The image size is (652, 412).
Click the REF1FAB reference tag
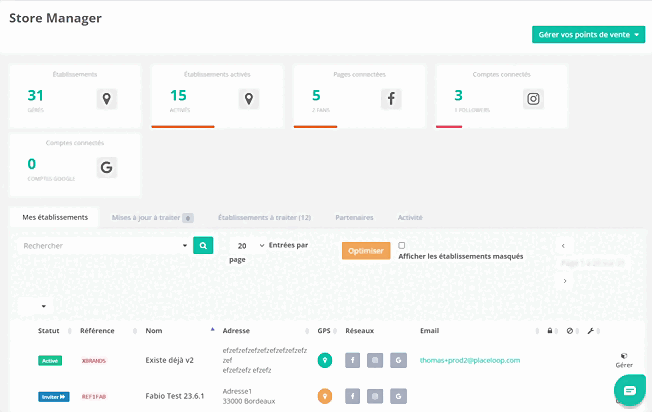pyautogui.click(x=94, y=397)
